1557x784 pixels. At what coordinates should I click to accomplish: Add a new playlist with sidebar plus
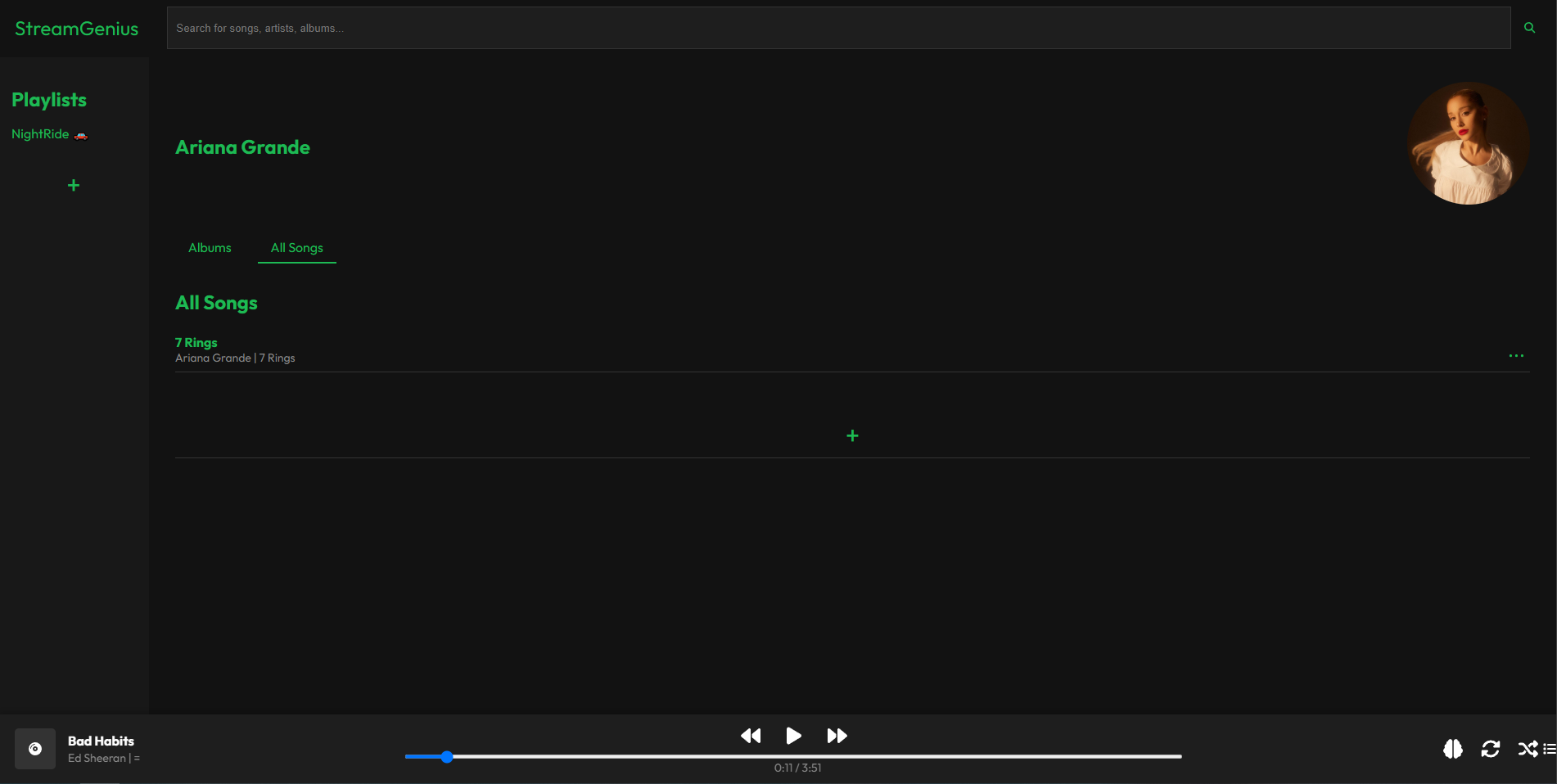(x=74, y=186)
